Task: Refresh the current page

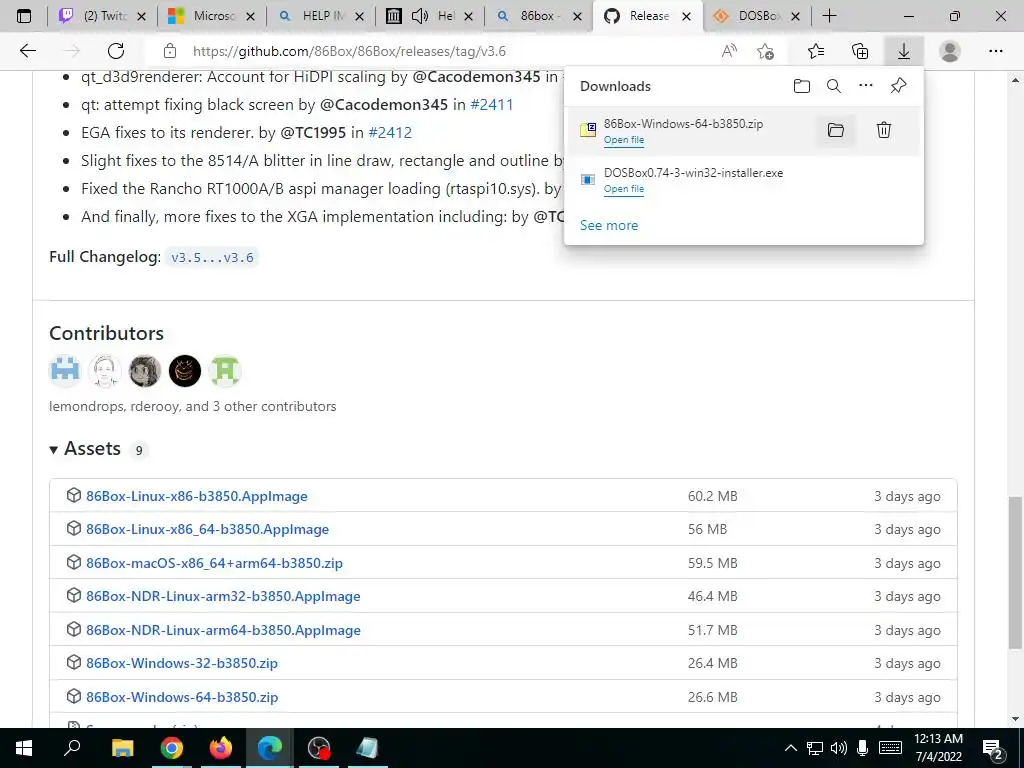Action: click(x=116, y=51)
